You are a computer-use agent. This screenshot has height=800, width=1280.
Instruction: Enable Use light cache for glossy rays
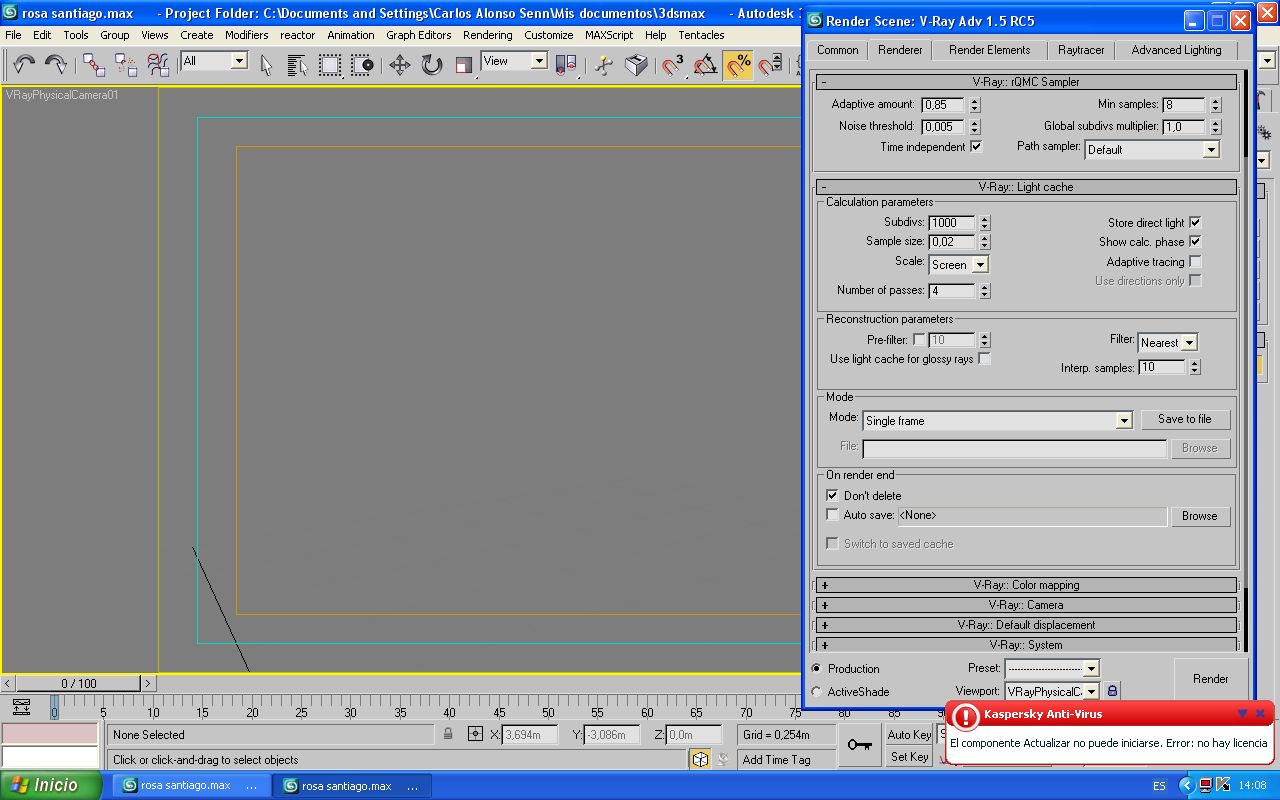[x=984, y=359]
